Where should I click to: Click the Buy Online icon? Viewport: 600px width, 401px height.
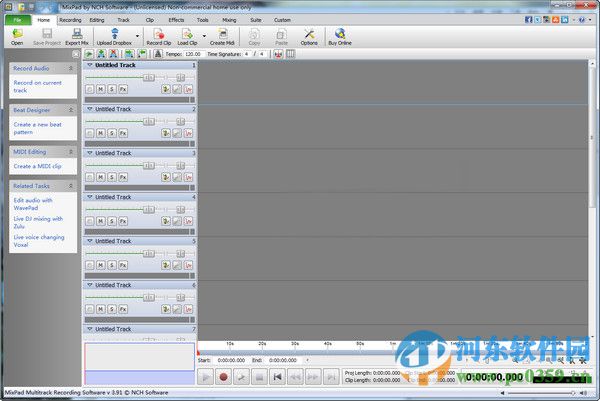[x=340, y=37]
